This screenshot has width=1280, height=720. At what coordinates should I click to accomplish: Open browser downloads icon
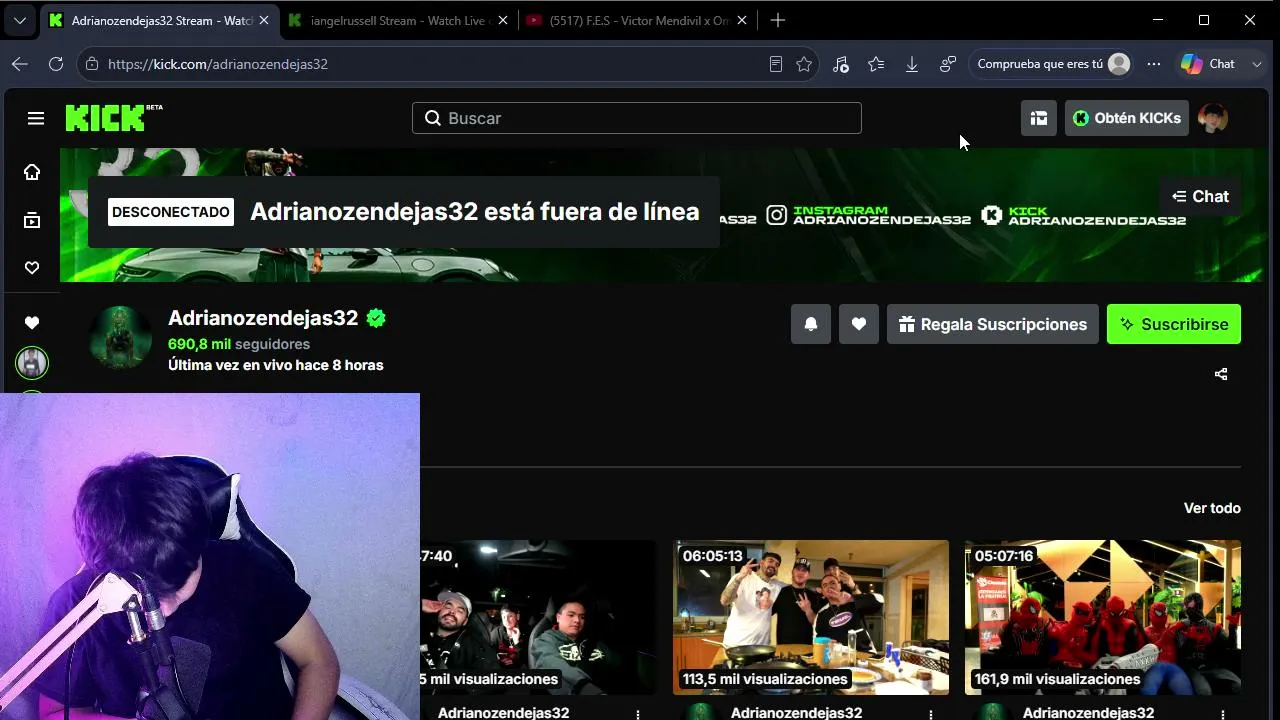click(912, 64)
